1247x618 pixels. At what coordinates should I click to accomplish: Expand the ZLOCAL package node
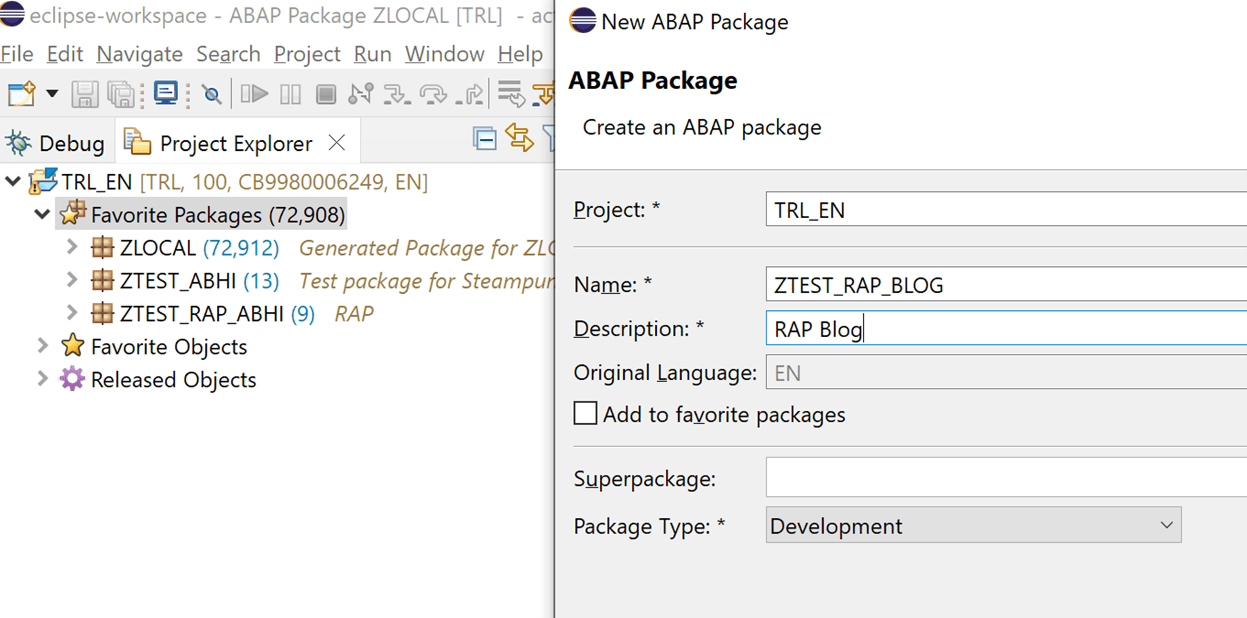(72, 247)
